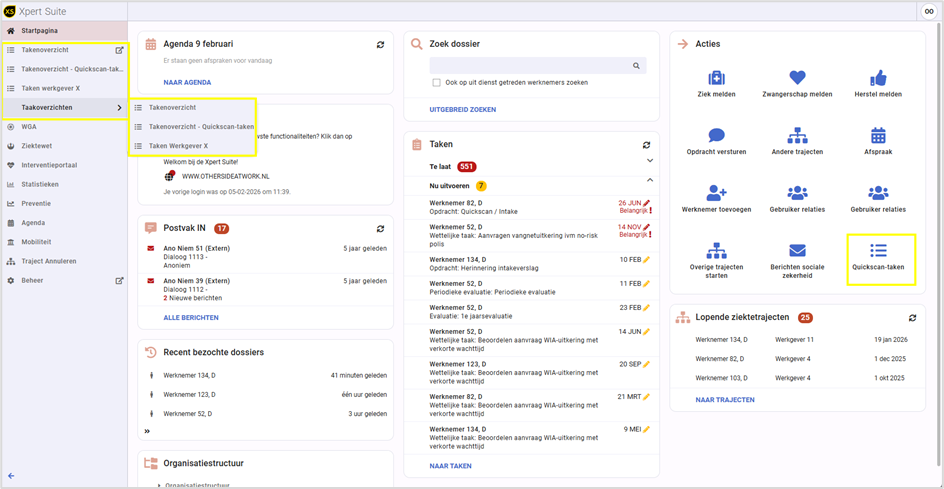Click the pencil icon for the 9 MEI task
The height and width of the screenshot is (489, 944).
click(x=647, y=429)
